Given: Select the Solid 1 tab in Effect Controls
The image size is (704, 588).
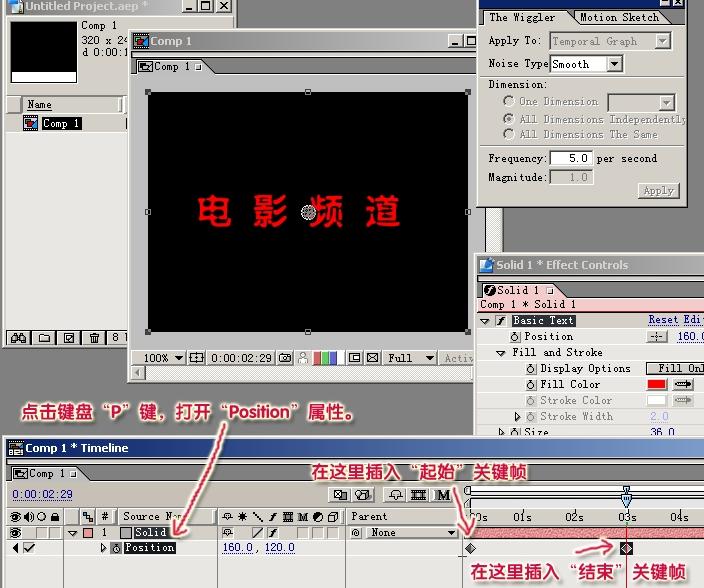Looking at the screenshot, I should [x=519, y=290].
